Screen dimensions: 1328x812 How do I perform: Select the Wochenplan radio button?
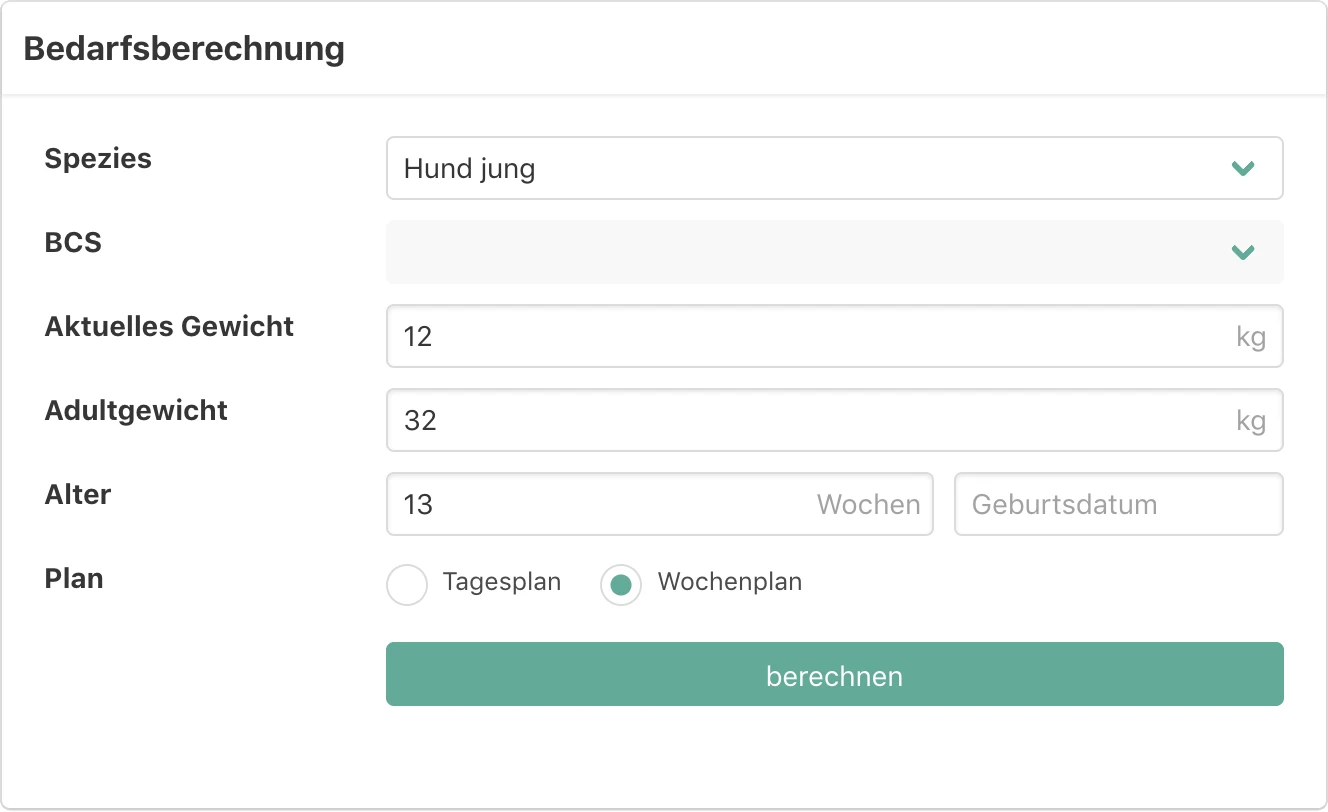click(621, 585)
